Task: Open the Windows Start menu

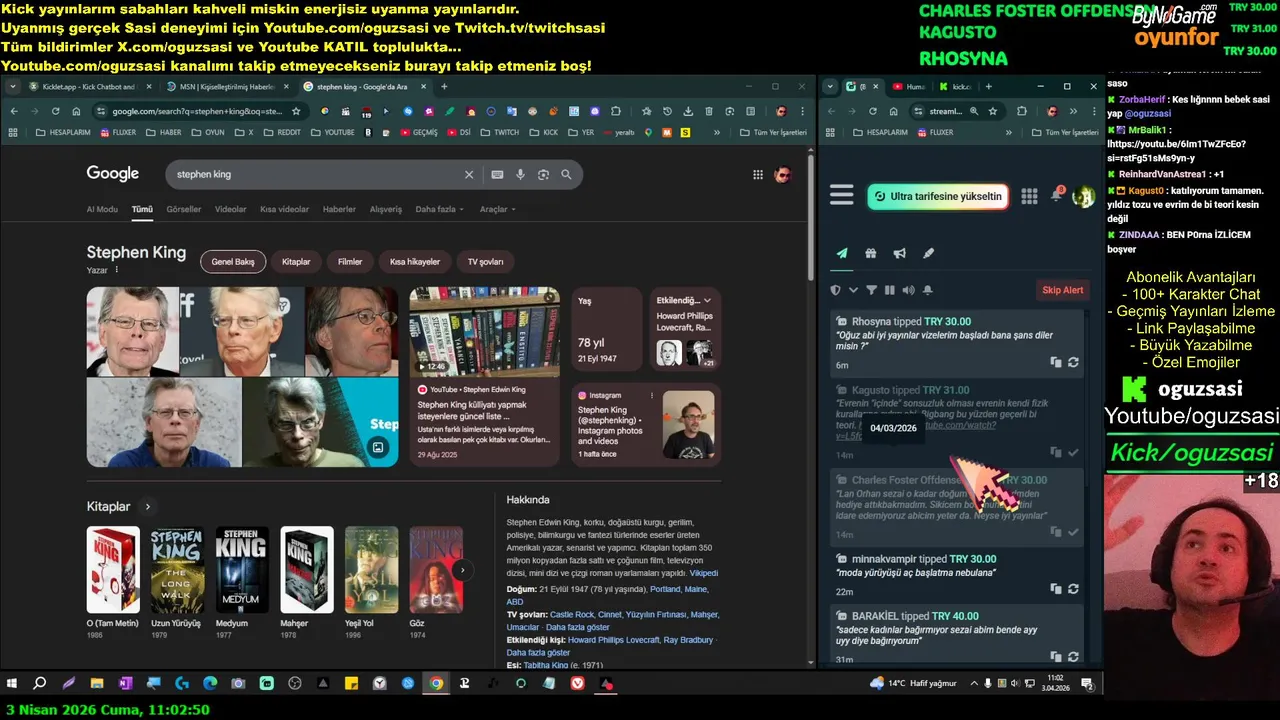Action: click(x=12, y=683)
